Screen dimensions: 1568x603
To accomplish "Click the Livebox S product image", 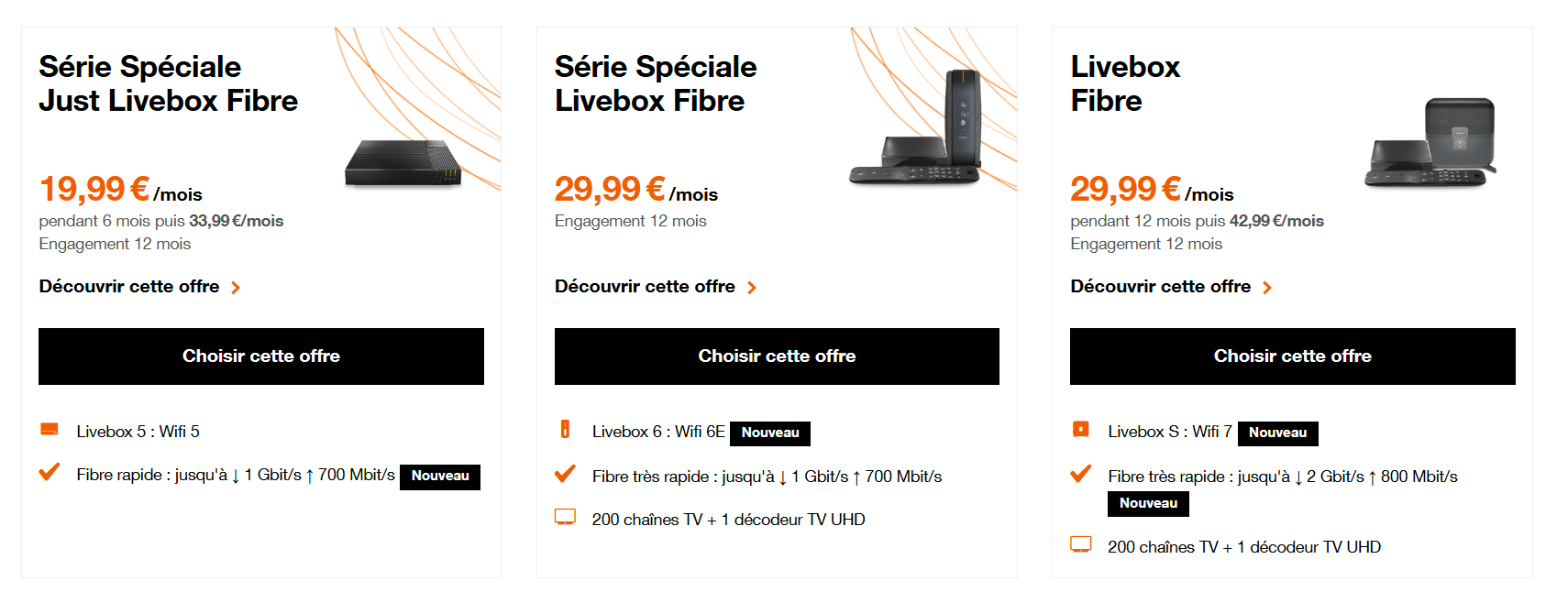I will pos(1430,143).
